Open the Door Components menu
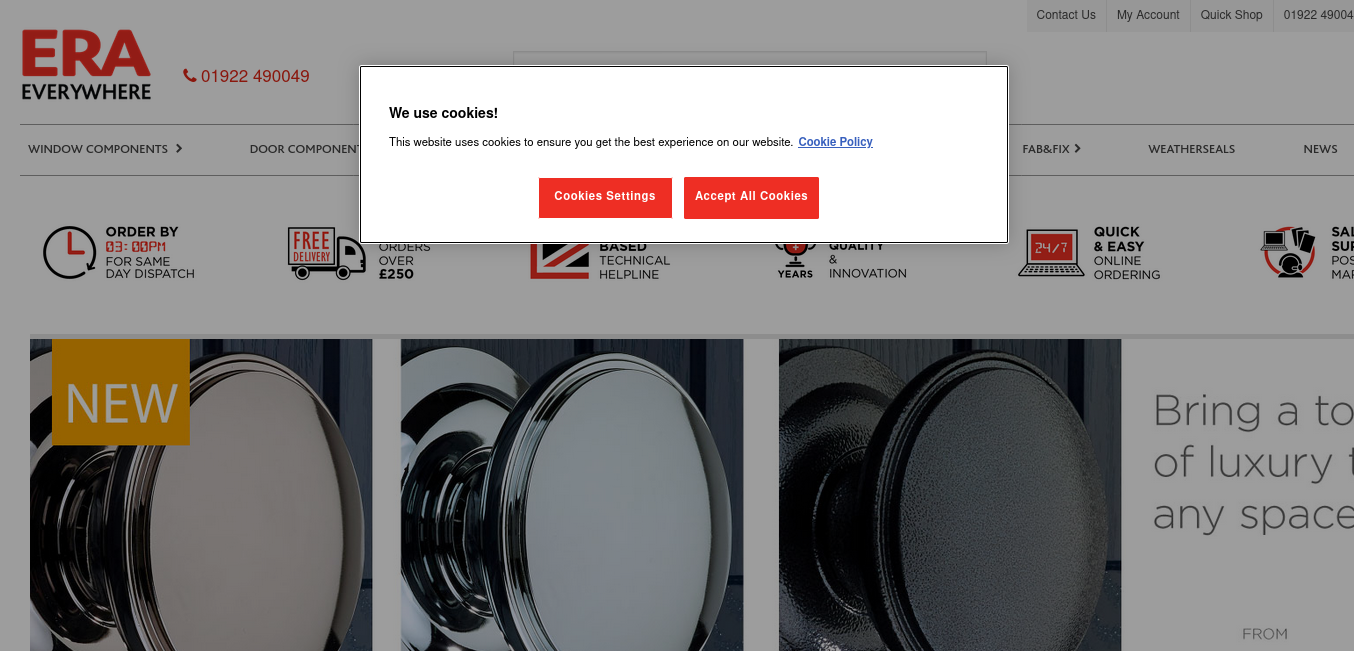Viewport: 1366px width, 651px height. [304, 149]
